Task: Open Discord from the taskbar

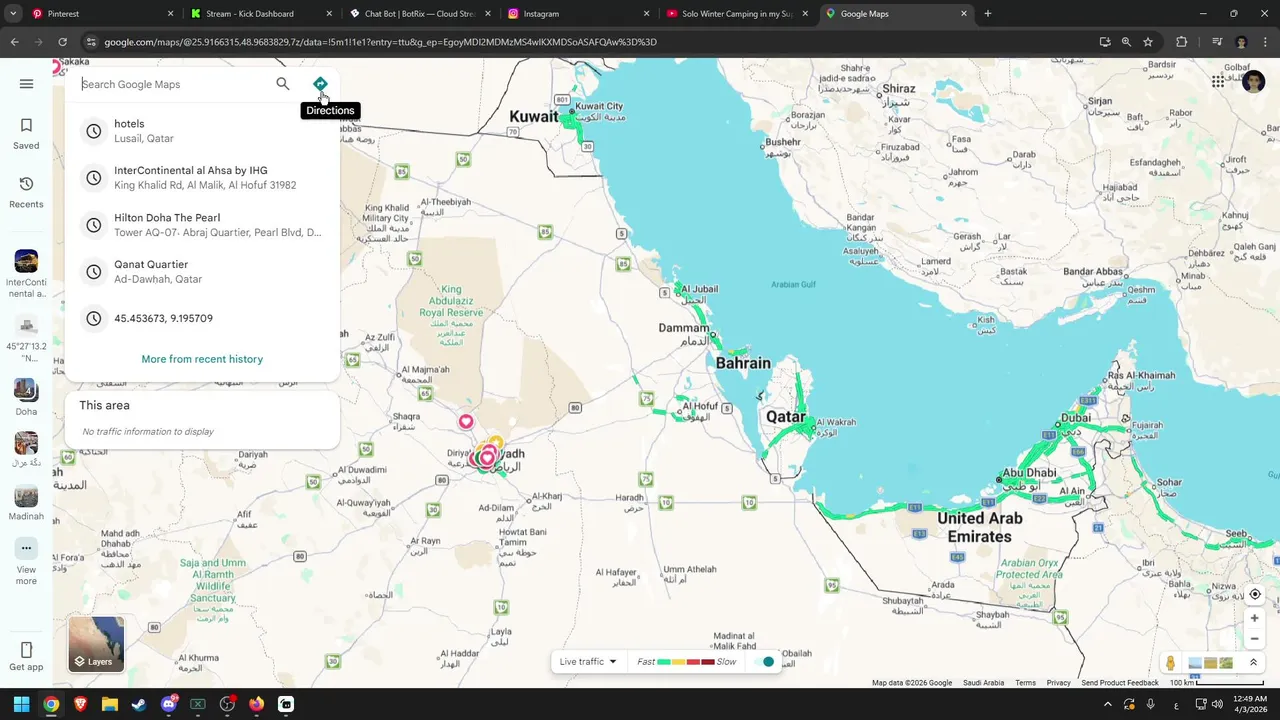Action: [x=169, y=704]
